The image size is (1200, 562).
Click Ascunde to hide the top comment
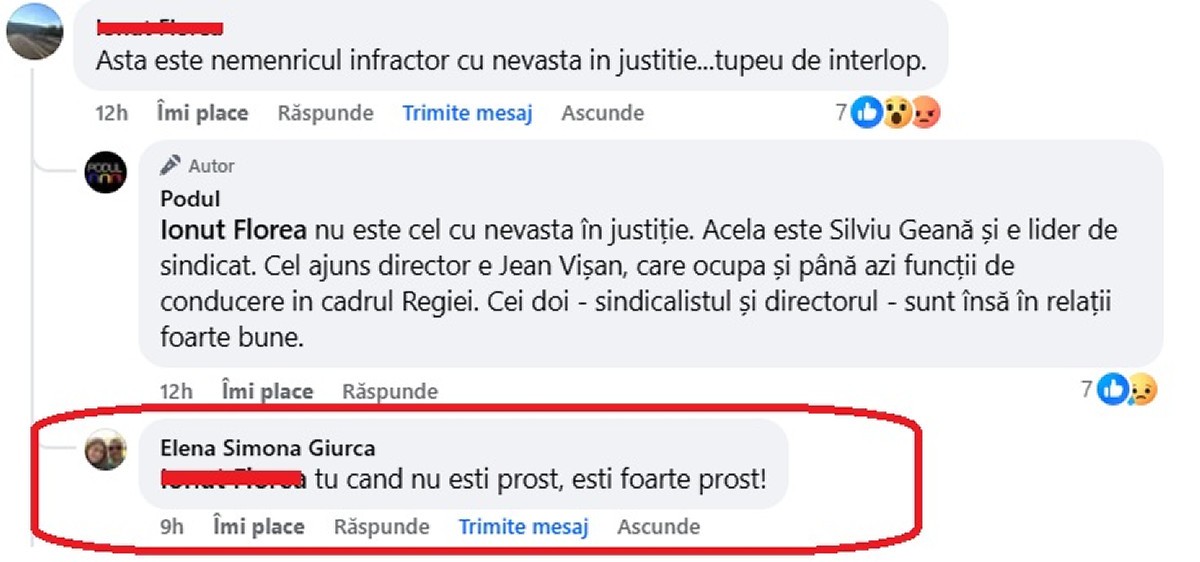[602, 113]
